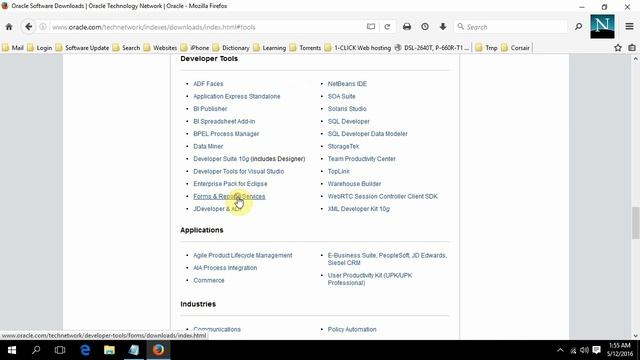
Task: Open the Learning bookmark folder
Action: coord(269,48)
